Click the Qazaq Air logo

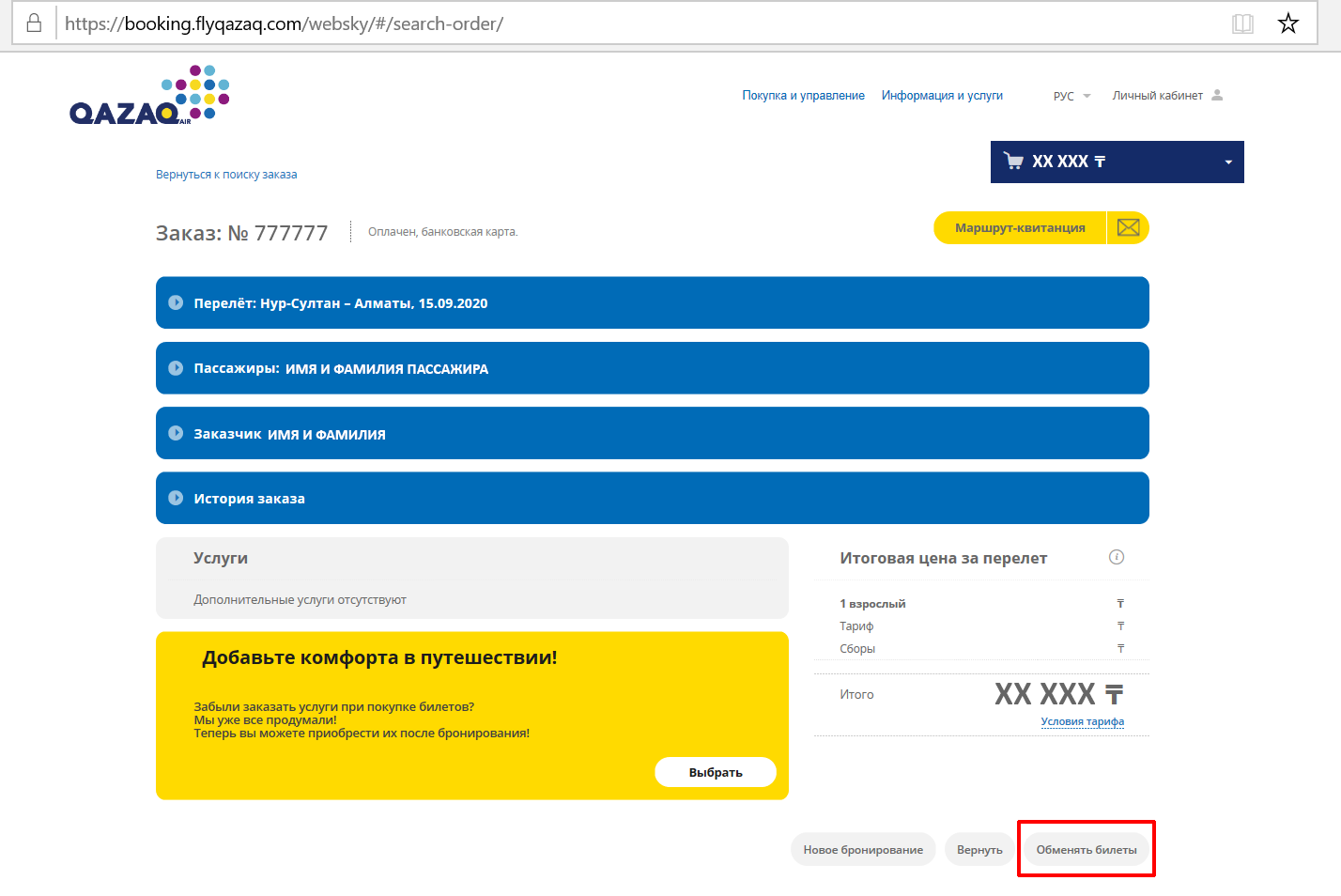coord(149,96)
